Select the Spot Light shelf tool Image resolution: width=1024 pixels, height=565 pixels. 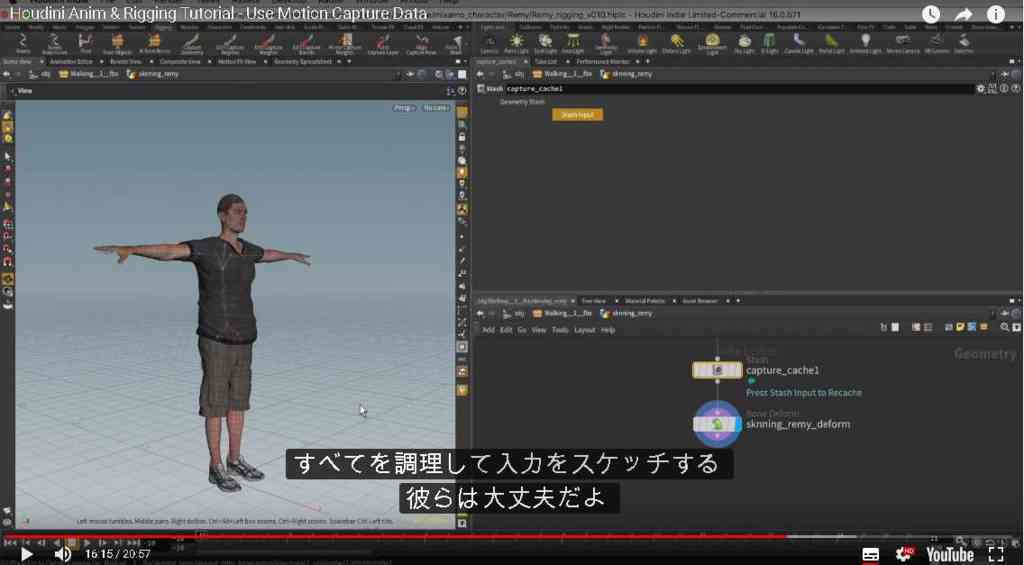pos(545,44)
